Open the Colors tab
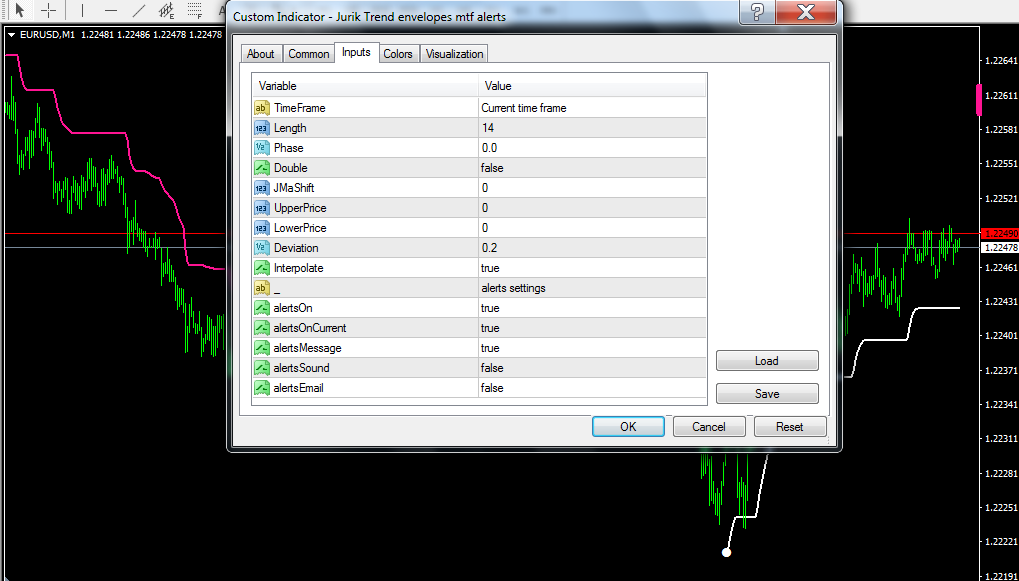The image size is (1019, 581). coord(398,54)
